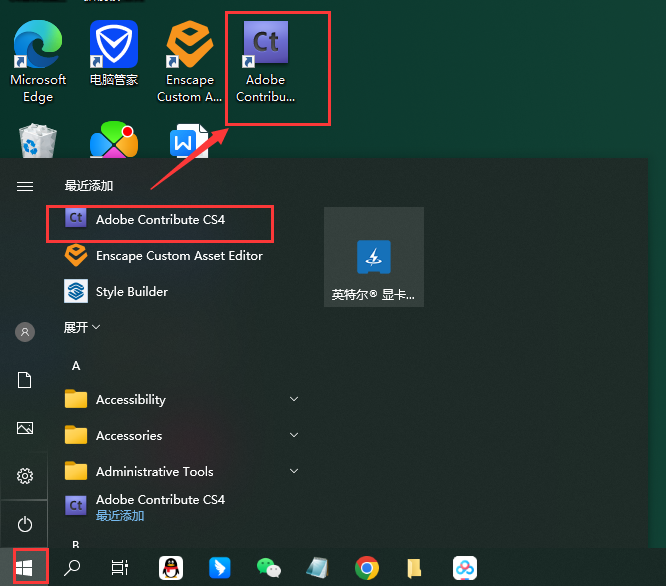
Task: Expand the Accessories folder
Action: 183,436
